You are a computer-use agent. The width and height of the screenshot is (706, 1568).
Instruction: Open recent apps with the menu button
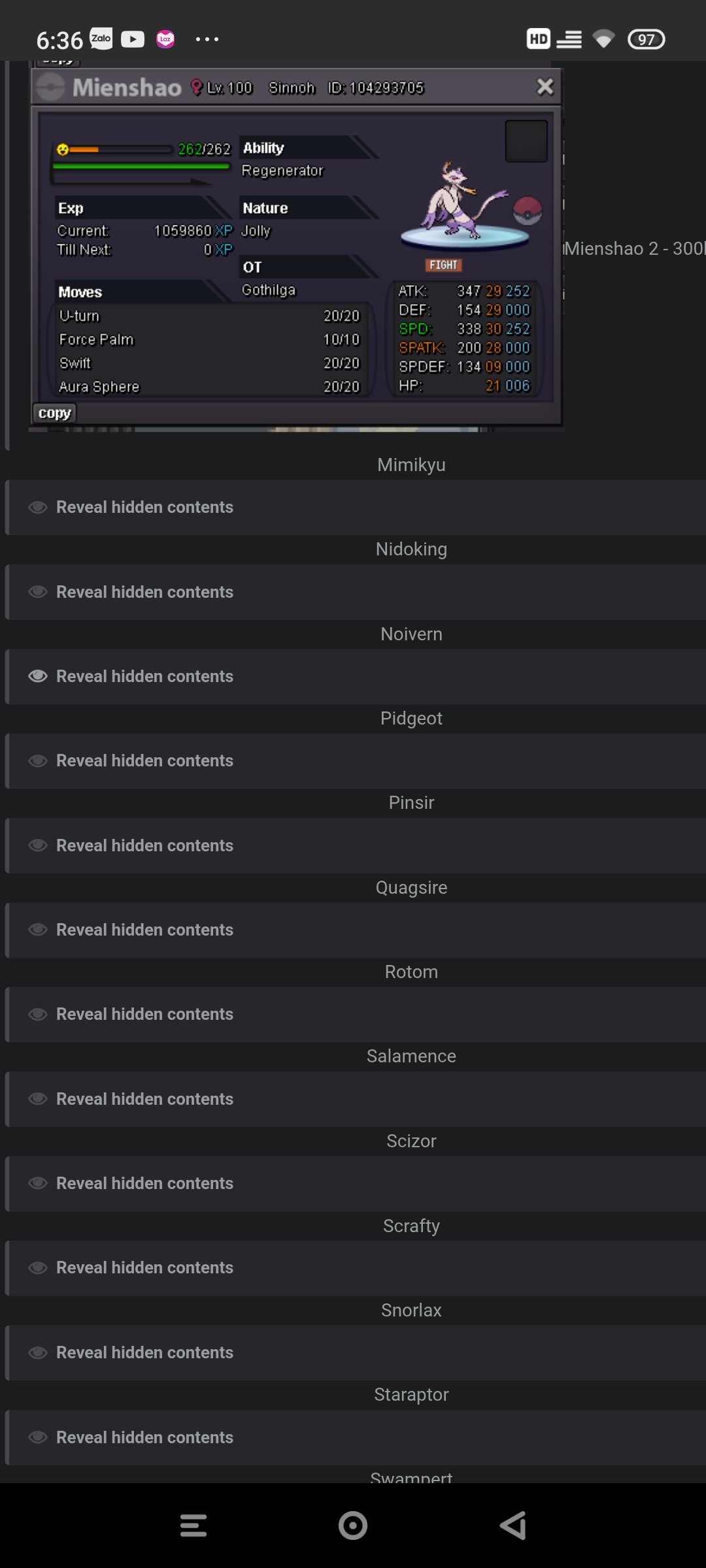193,1526
